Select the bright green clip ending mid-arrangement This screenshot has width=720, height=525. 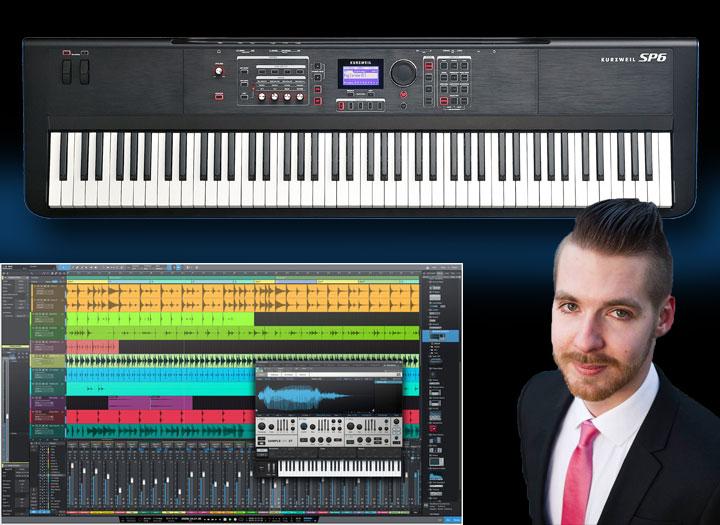point(160,319)
